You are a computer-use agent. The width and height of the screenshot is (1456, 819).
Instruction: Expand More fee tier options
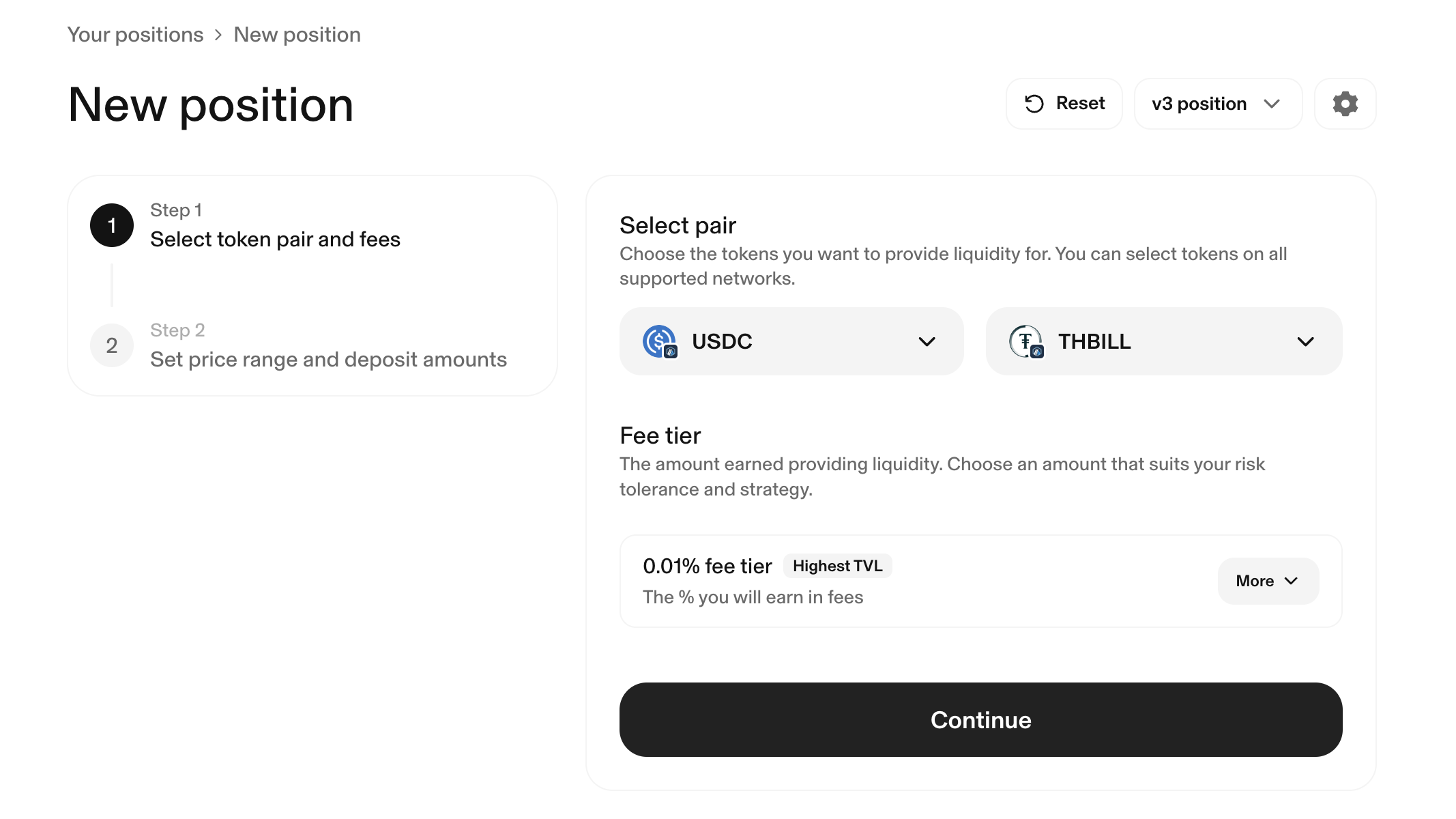tap(1268, 581)
